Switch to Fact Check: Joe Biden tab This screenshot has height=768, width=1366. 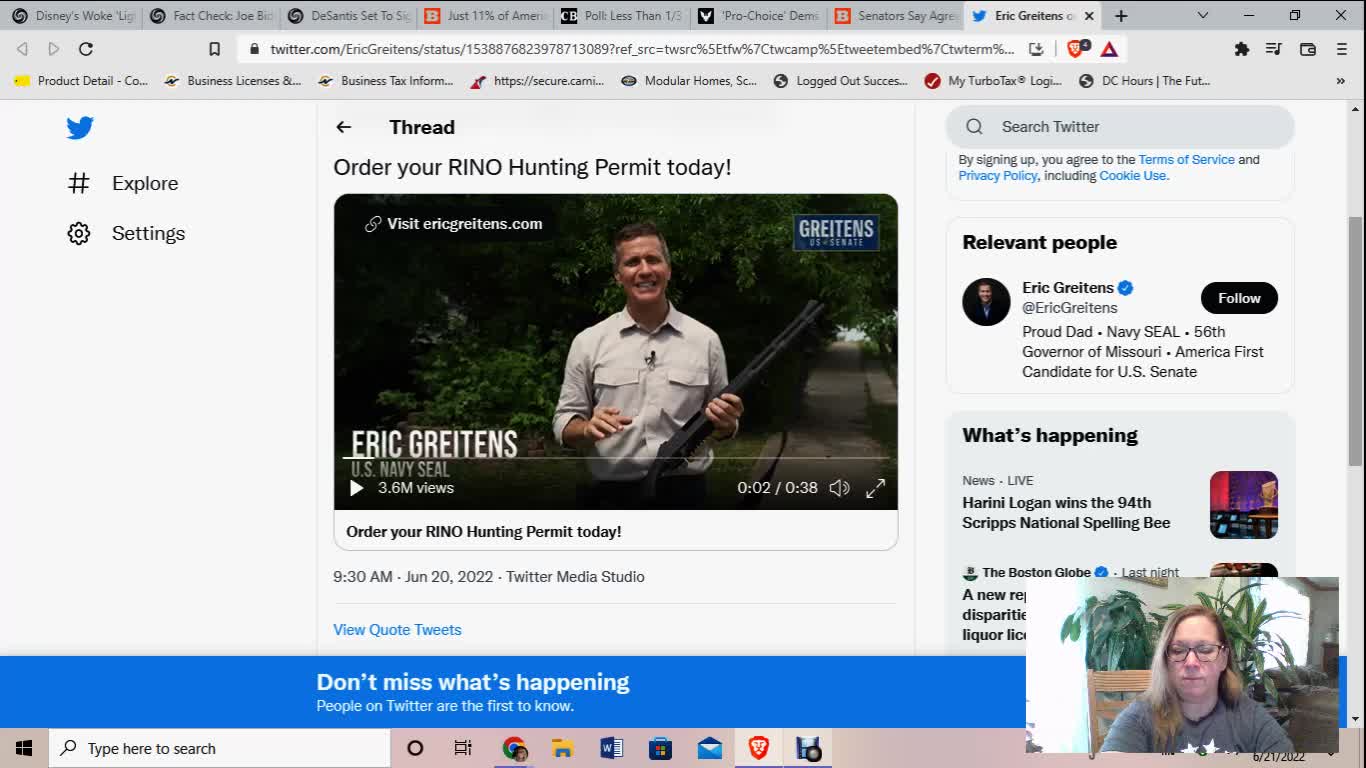(x=212, y=16)
